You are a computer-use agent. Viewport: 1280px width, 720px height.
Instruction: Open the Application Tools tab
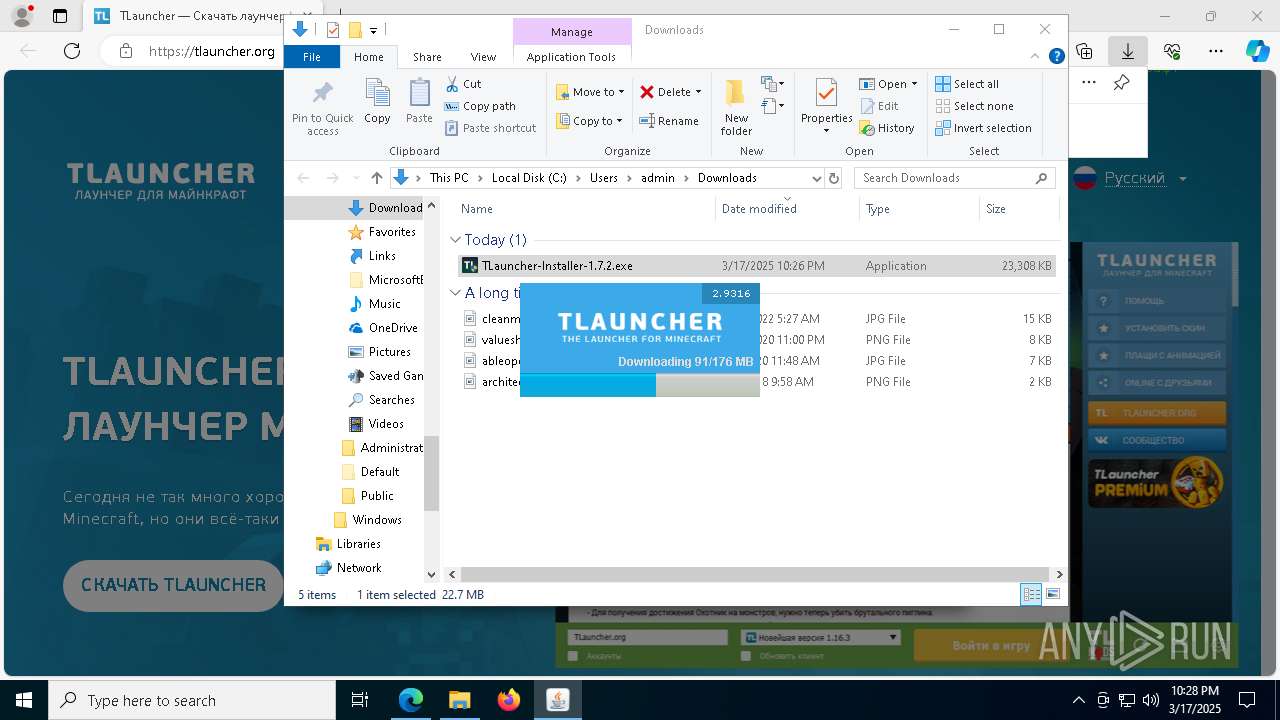click(571, 57)
